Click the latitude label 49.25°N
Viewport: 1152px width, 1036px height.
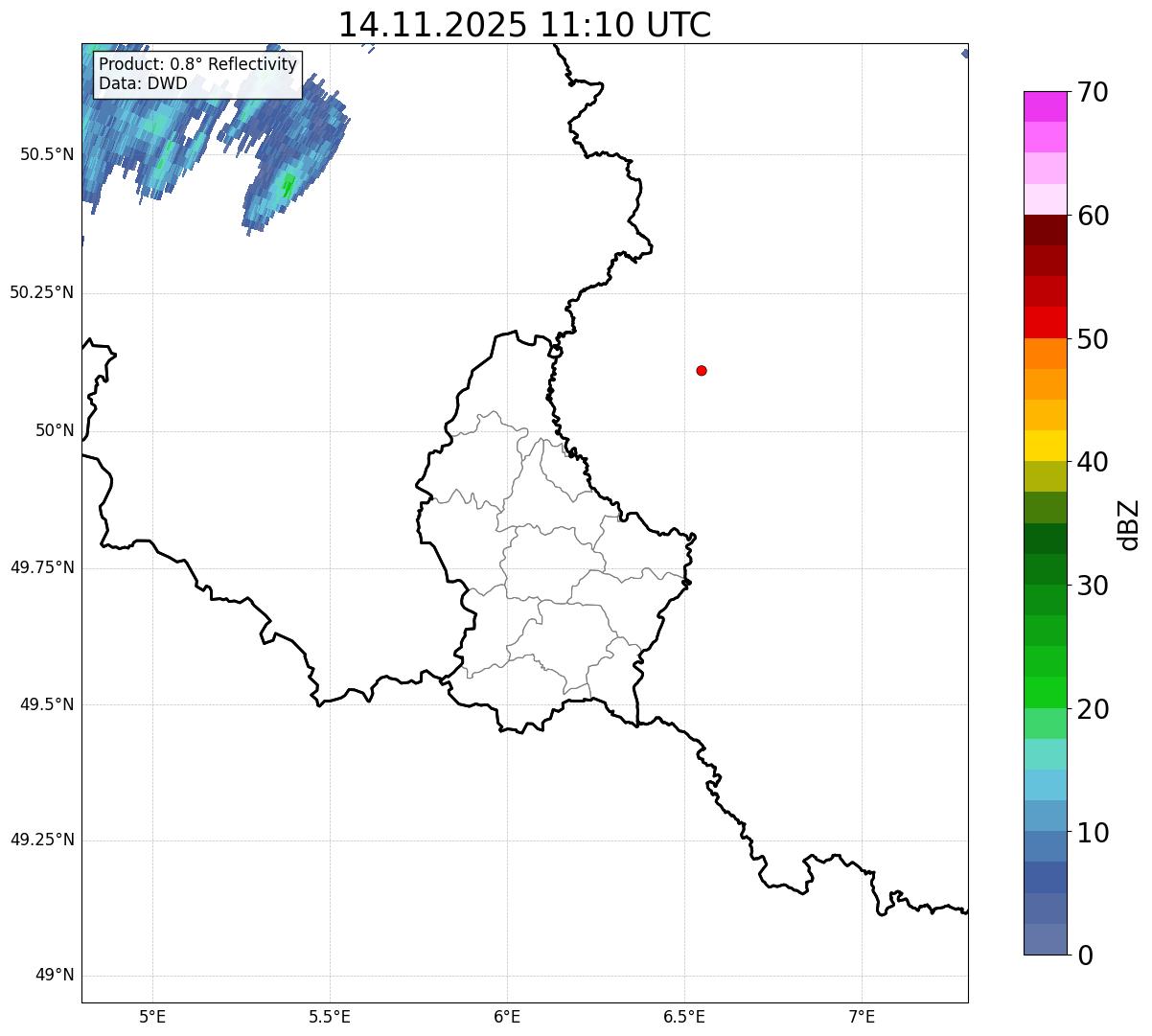tap(41, 840)
